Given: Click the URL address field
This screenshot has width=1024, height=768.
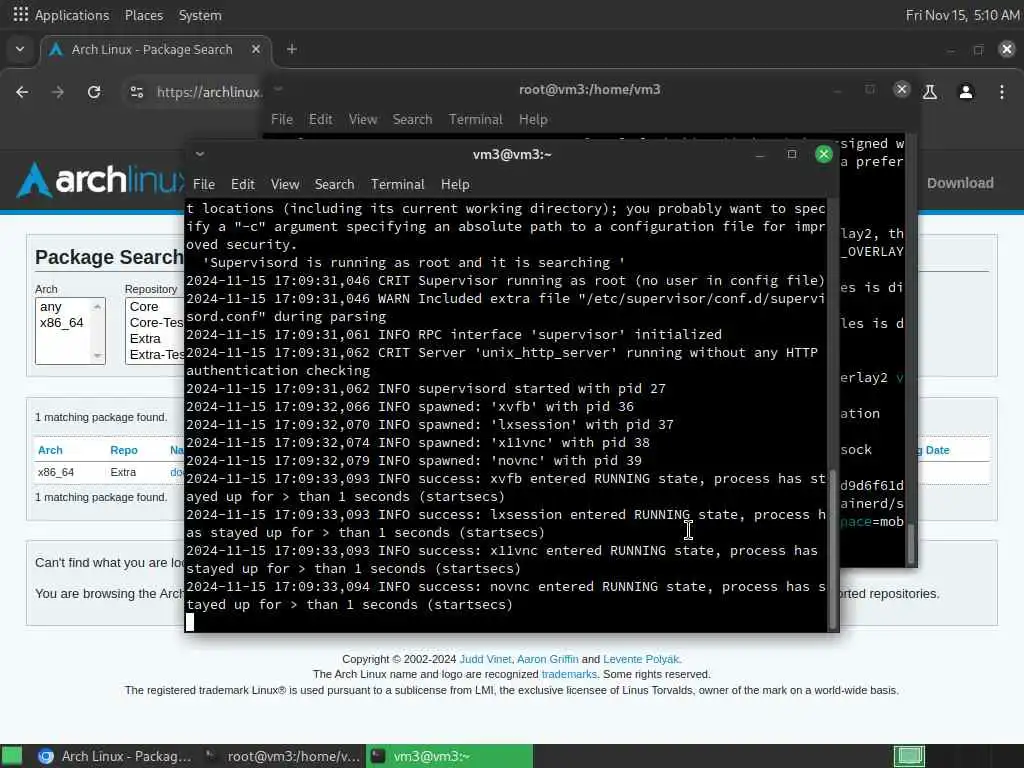Looking at the screenshot, I should click(x=209, y=92).
